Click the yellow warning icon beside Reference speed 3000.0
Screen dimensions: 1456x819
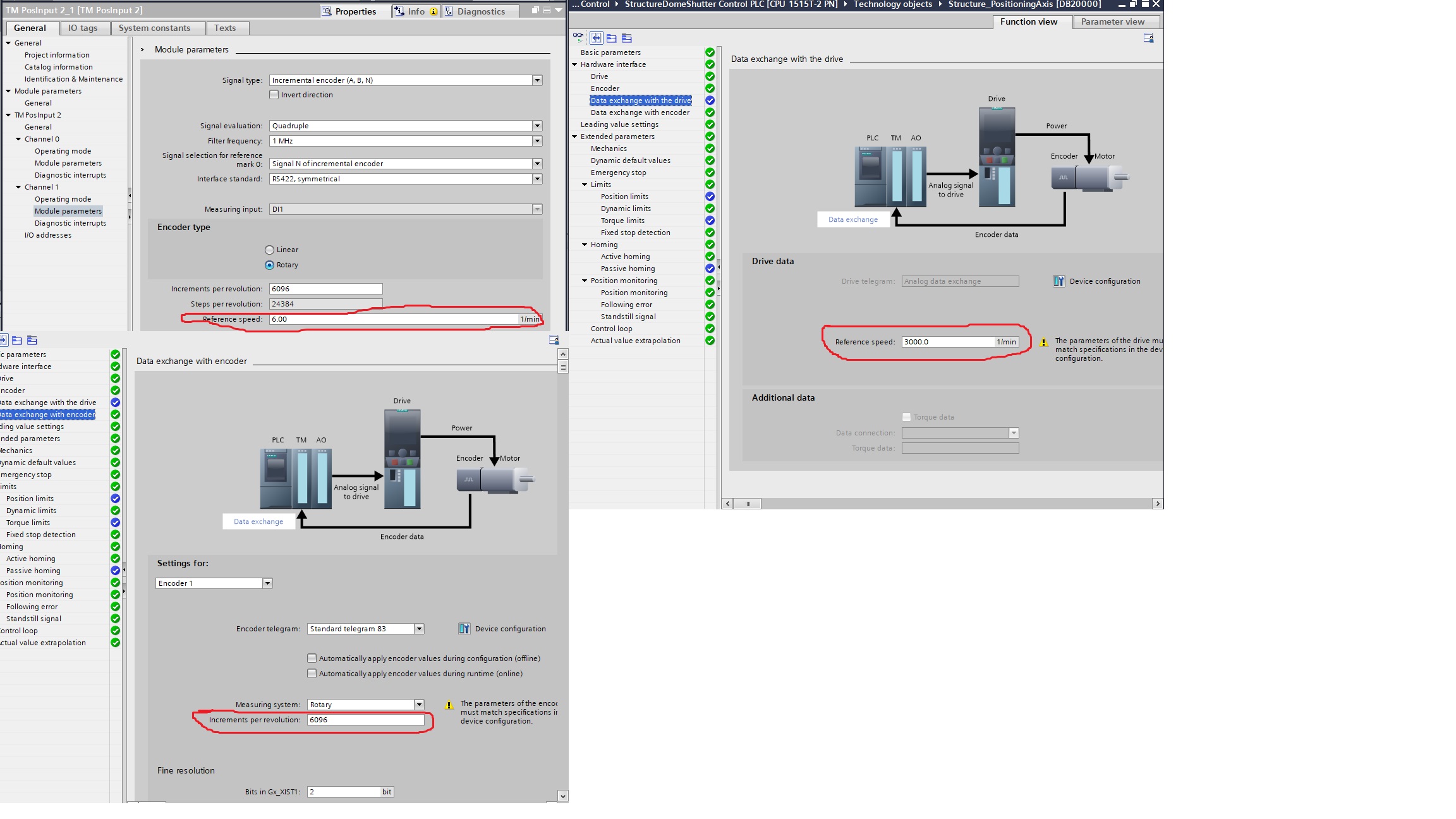pyautogui.click(x=1043, y=343)
